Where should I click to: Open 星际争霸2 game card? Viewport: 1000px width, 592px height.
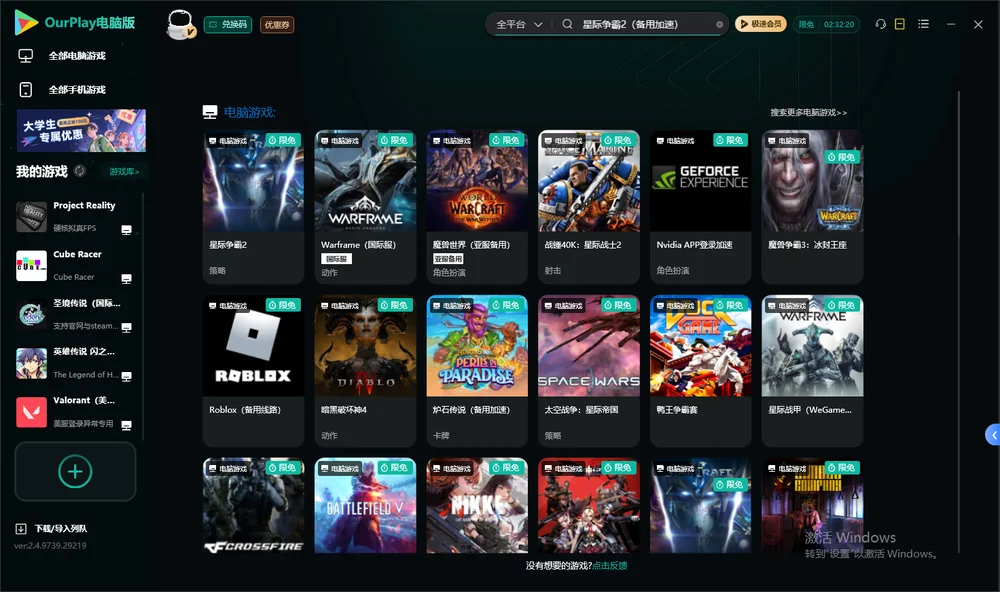[x=253, y=207]
